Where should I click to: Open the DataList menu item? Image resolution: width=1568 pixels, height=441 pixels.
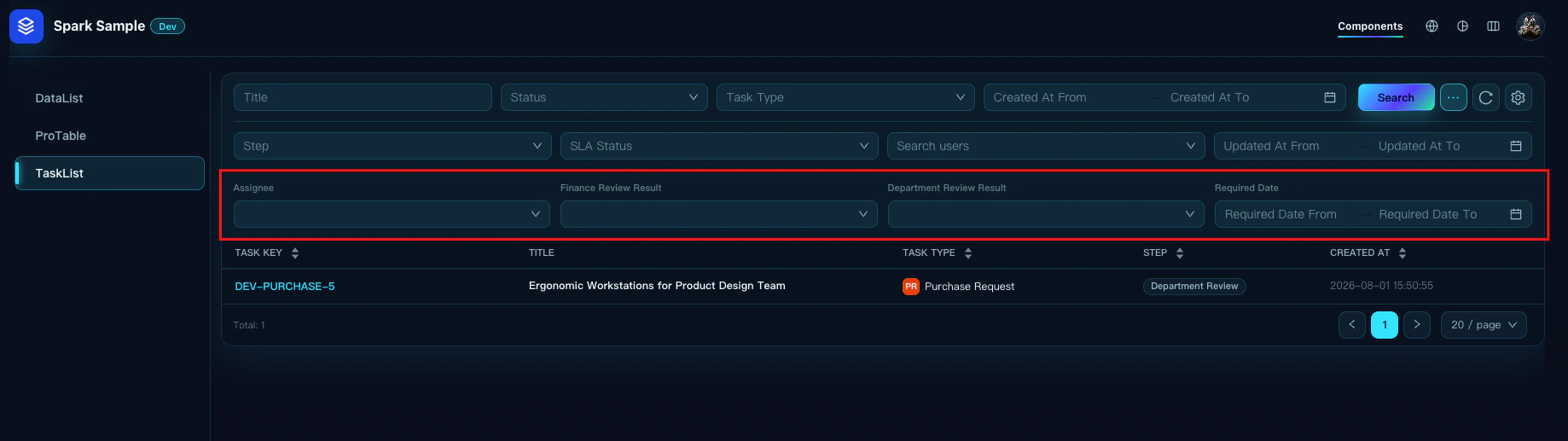(109, 98)
